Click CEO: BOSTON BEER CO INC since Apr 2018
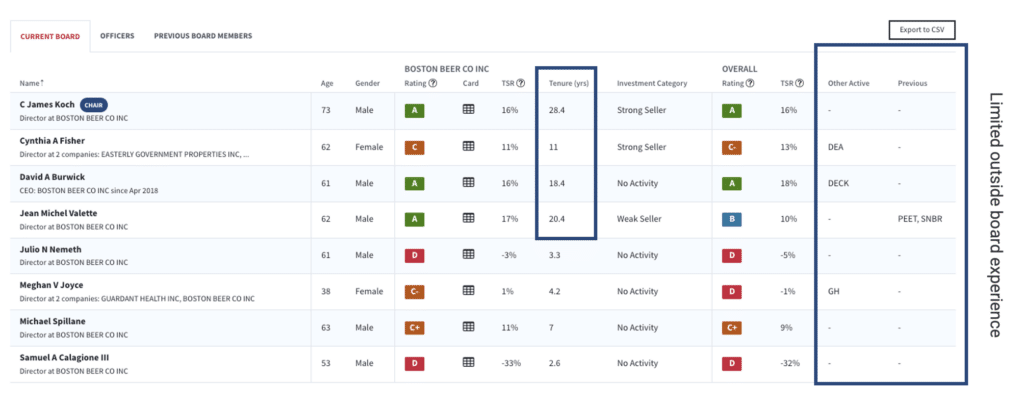This screenshot has width=1024, height=405. pyautogui.click(x=89, y=191)
